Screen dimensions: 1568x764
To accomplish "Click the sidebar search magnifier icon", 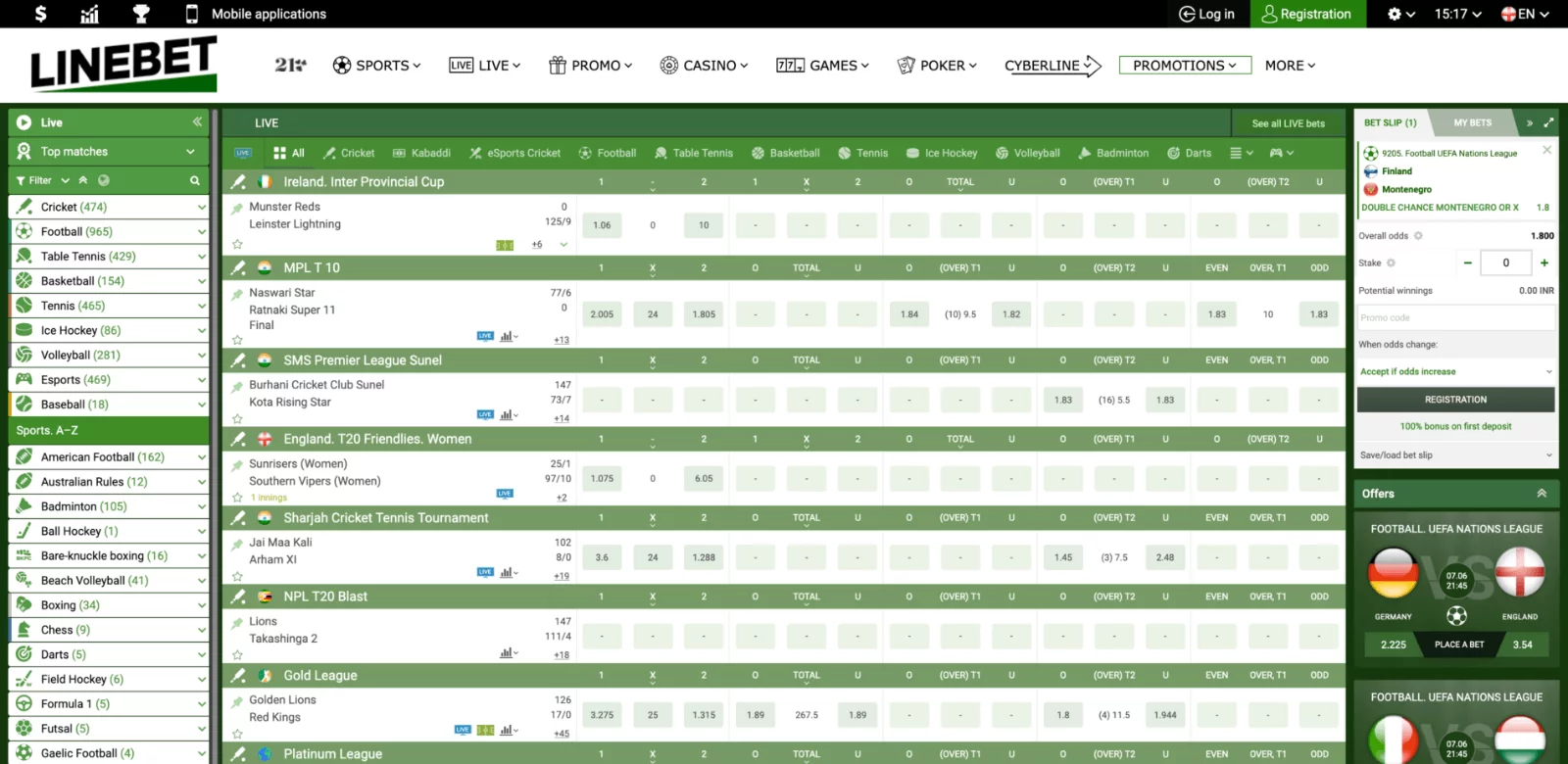I will click(195, 180).
